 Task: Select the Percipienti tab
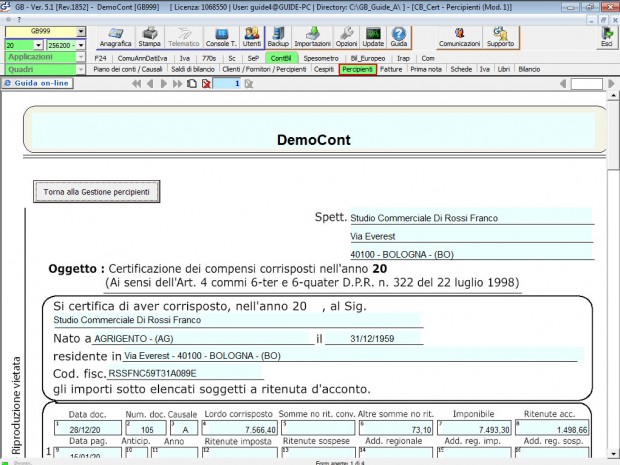coord(357,69)
